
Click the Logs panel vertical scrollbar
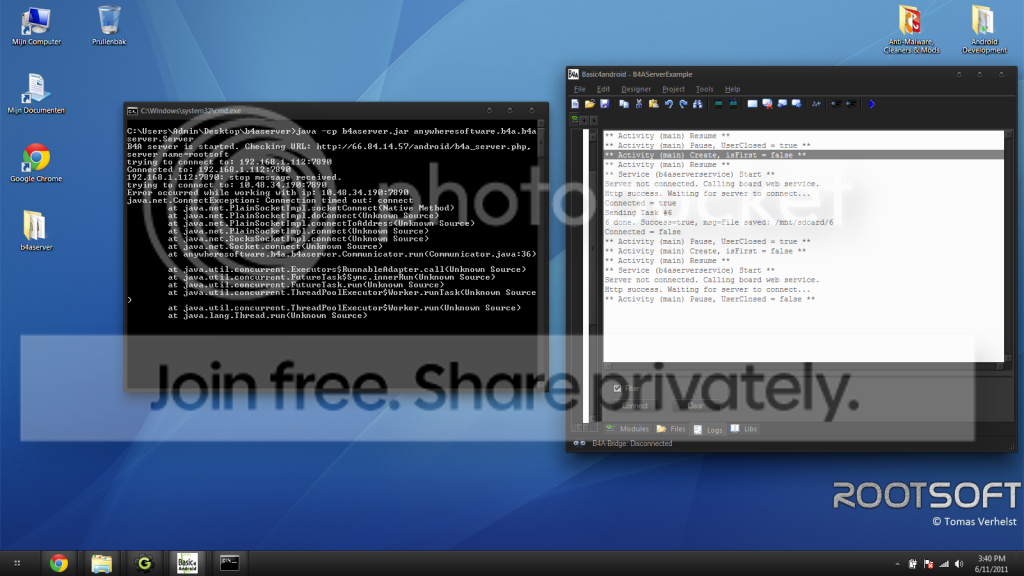click(1008, 246)
